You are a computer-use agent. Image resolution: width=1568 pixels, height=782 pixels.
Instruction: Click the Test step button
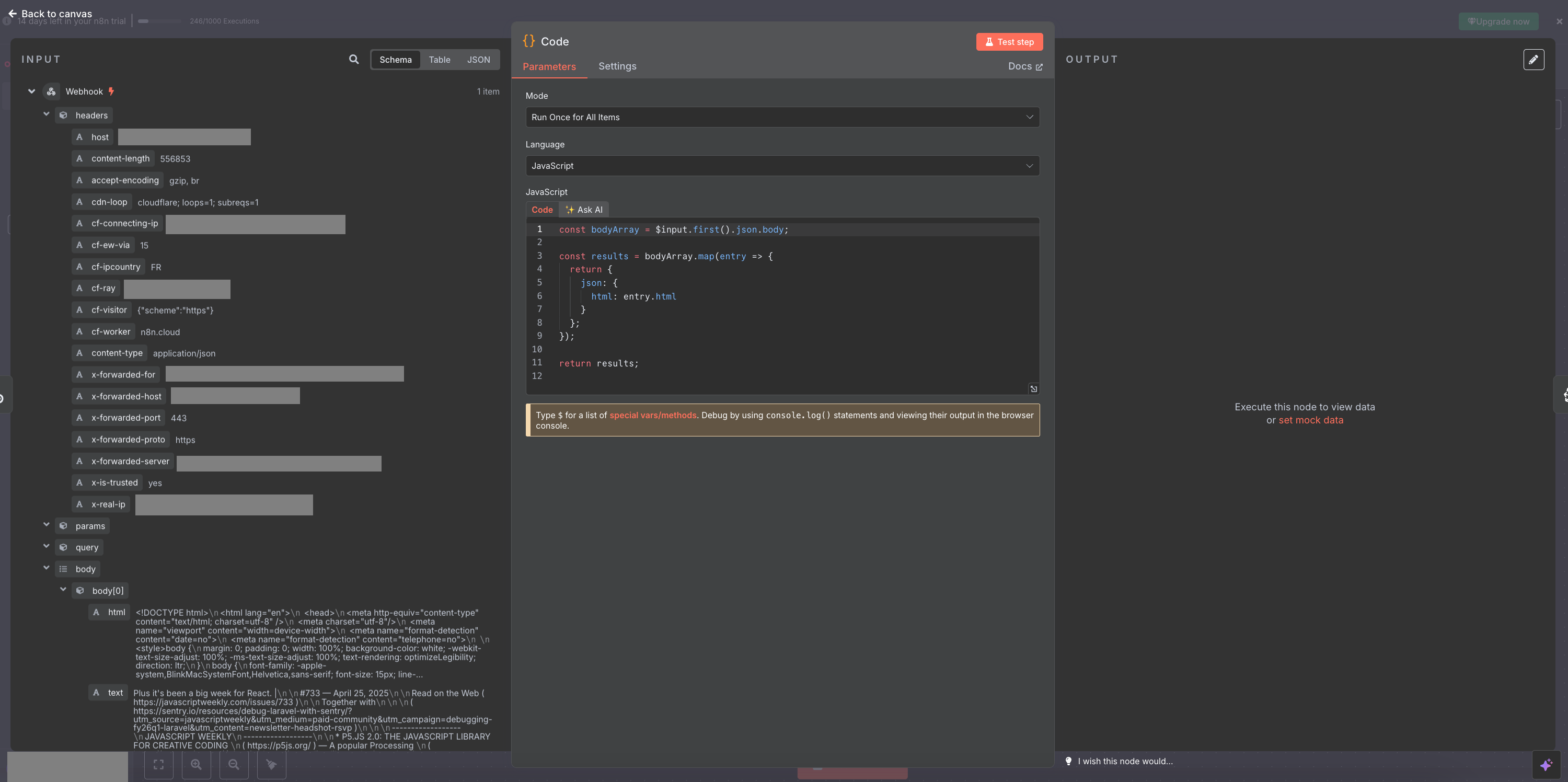pos(1009,42)
